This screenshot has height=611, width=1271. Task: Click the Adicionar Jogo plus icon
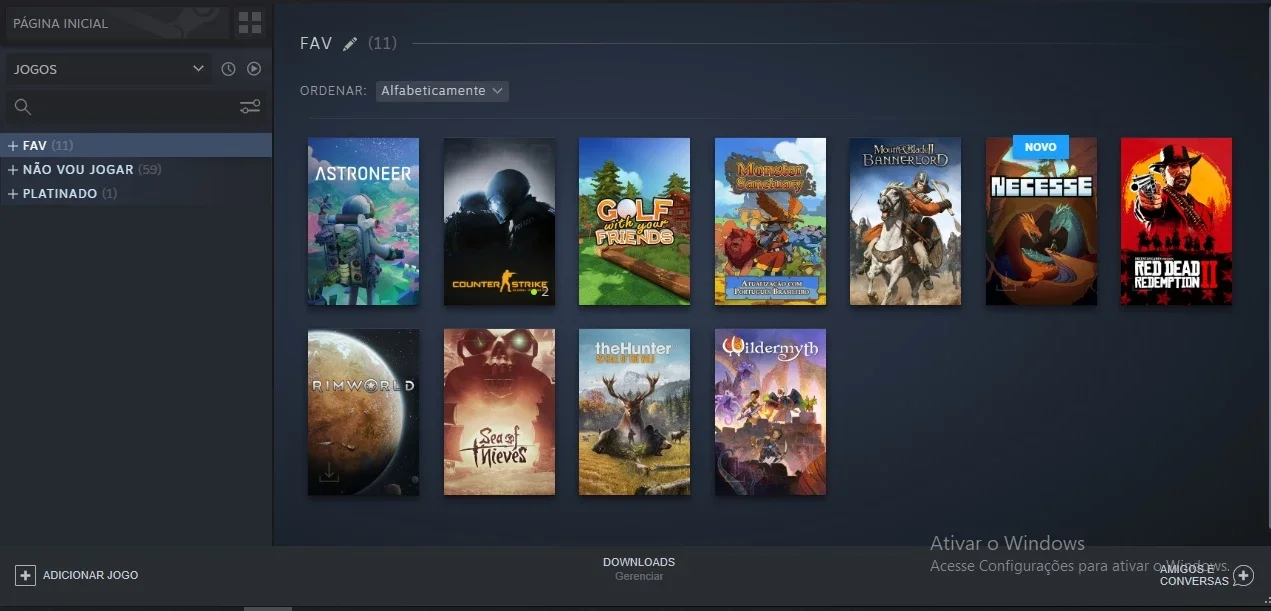[25, 575]
